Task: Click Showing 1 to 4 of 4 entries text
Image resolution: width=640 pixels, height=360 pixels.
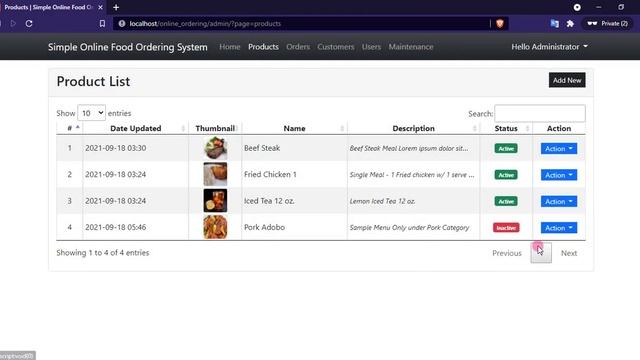Action: pyautogui.click(x=103, y=253)
